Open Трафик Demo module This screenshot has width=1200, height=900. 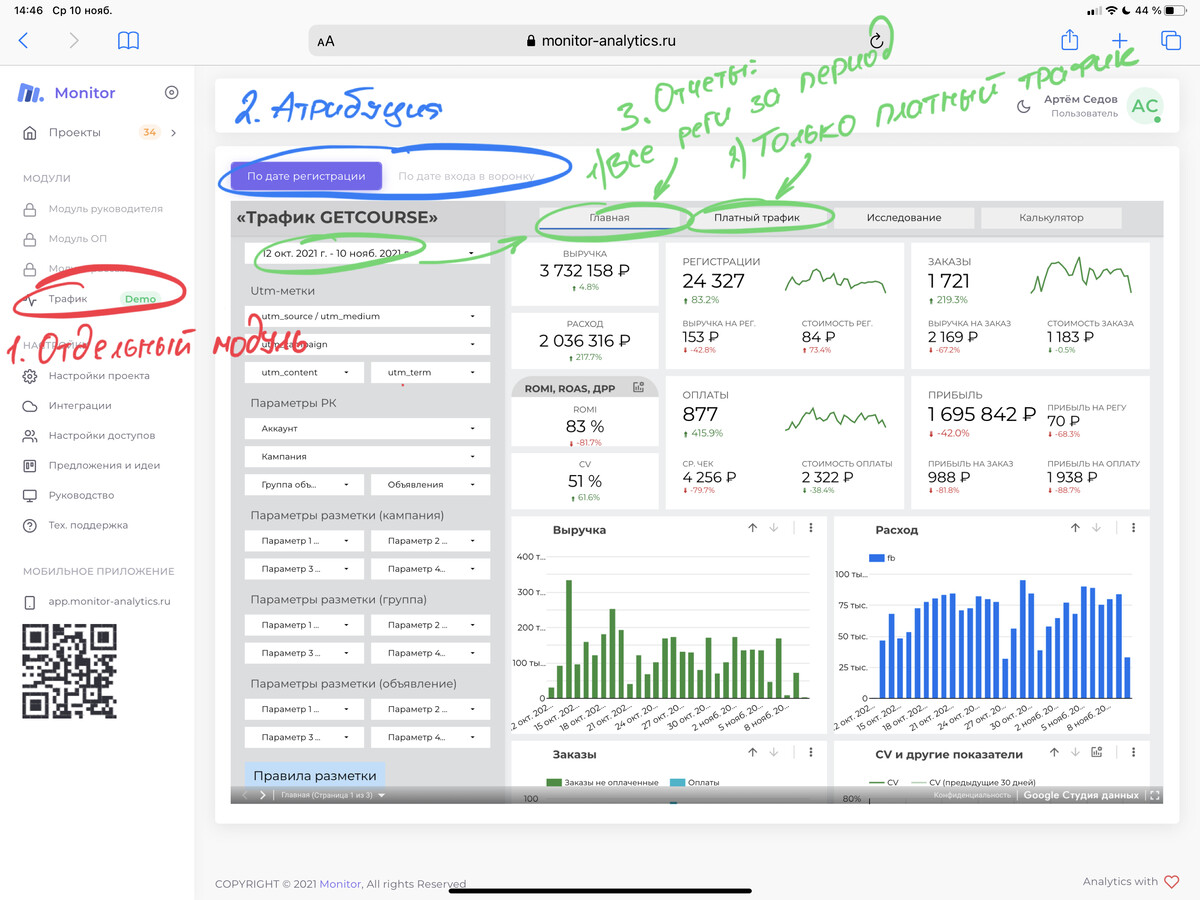tap(96, 298)
